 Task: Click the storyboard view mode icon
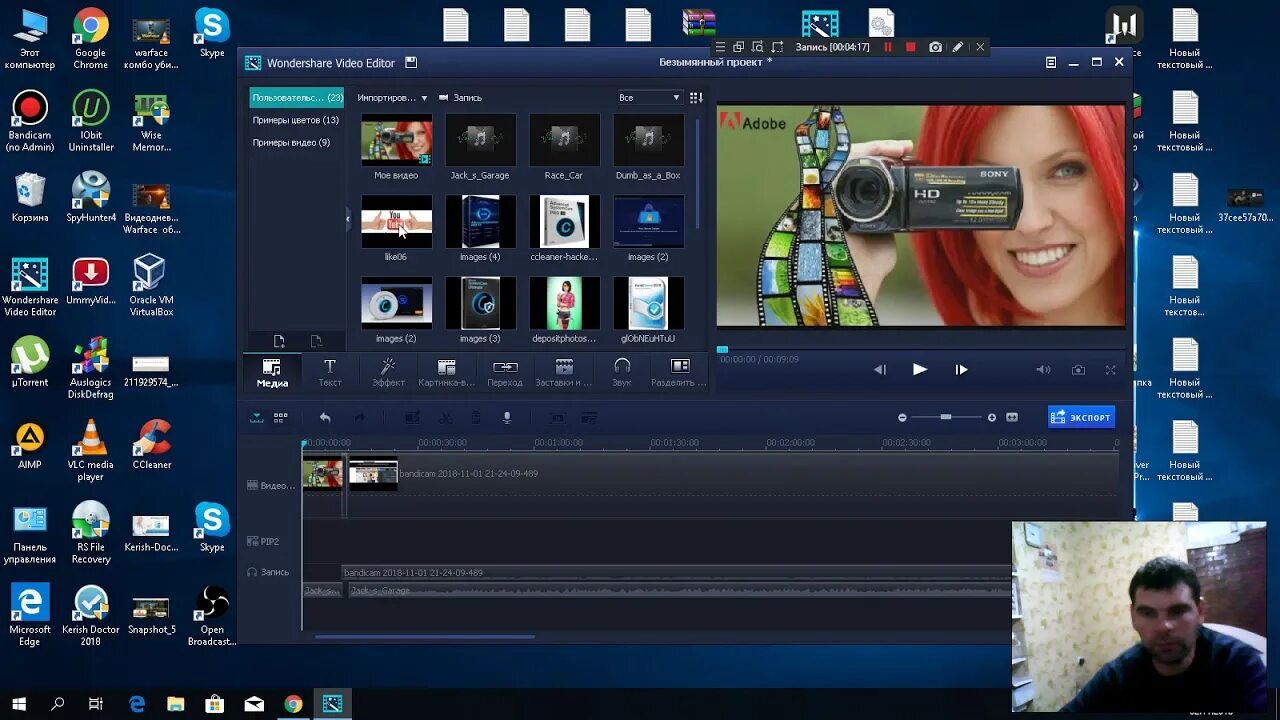pos(281,417)
